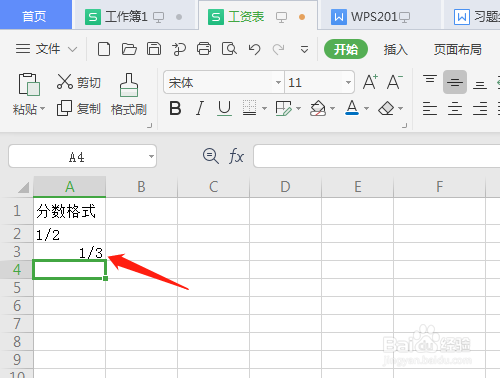Select cell A1 with 分数格式
Screen dimensions: 500x378
click(x=70, y=211)
